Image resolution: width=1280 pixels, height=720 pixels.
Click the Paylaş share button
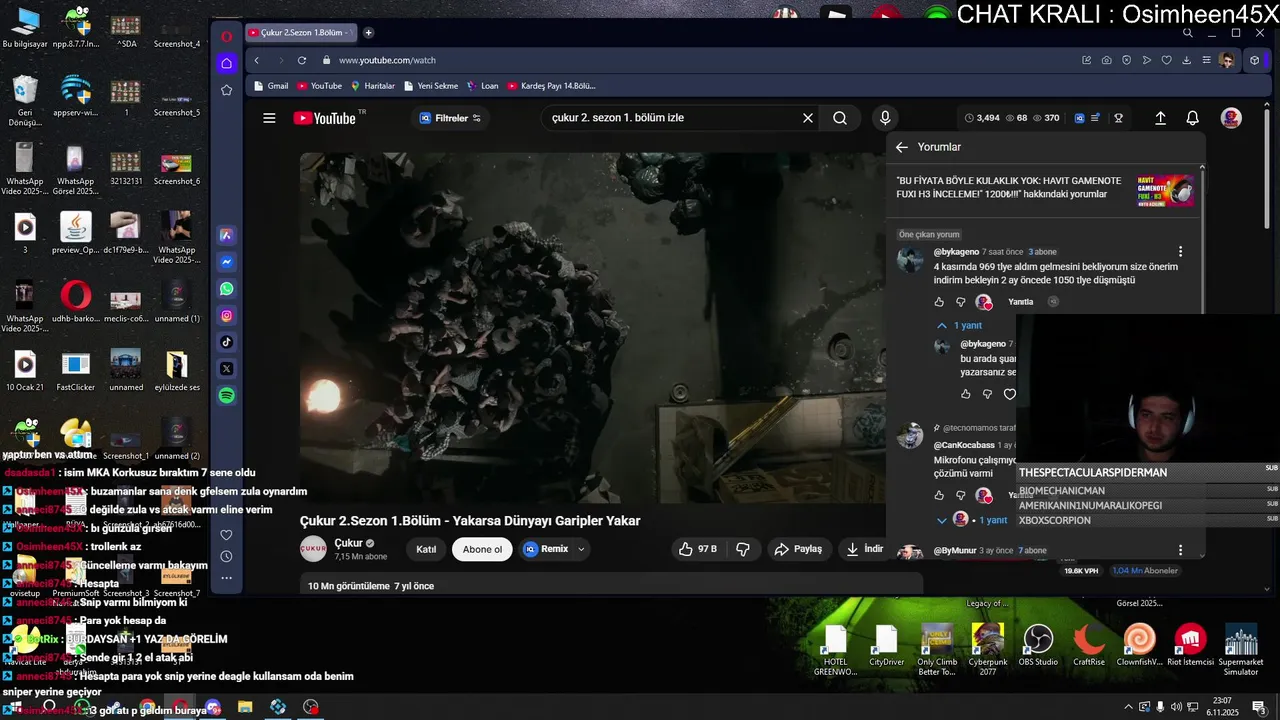[x=798, y=549]
